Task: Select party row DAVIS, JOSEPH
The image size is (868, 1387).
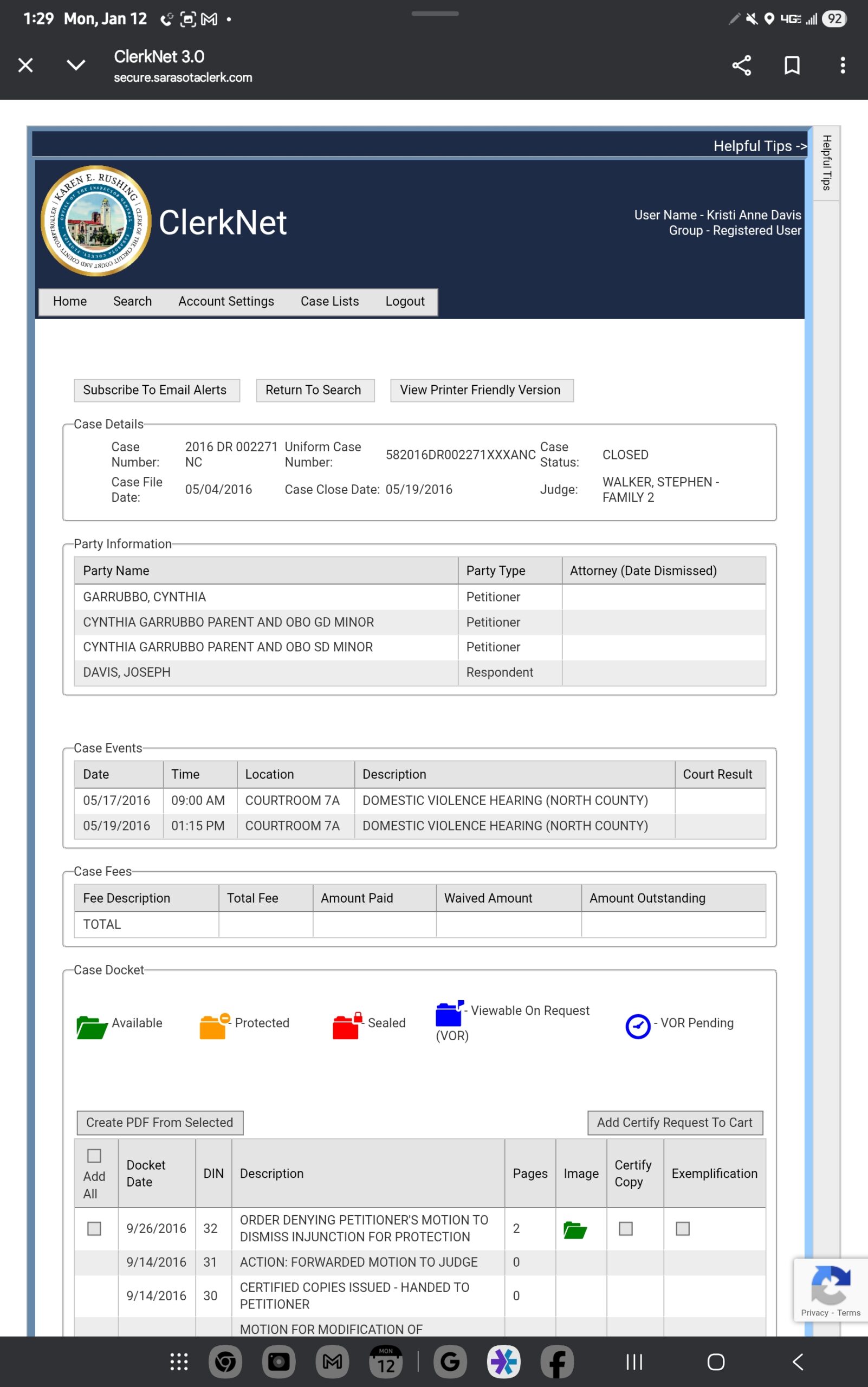Action: tap(420, 672)
